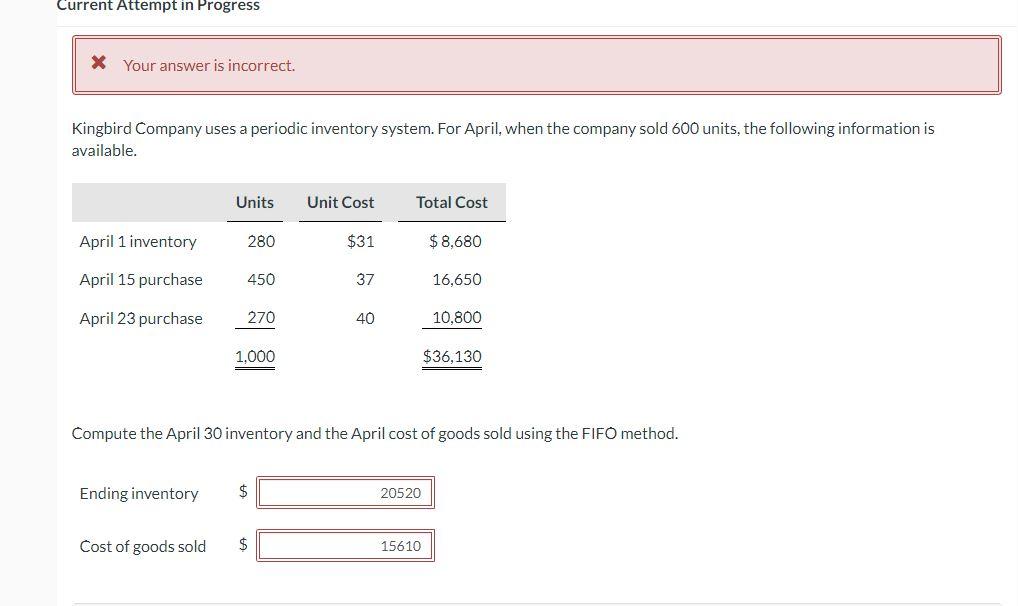The width and height of the screenshot is (1018, 606).
Task: Click the Unit Cost column header
Action: (x=340, y=202)
